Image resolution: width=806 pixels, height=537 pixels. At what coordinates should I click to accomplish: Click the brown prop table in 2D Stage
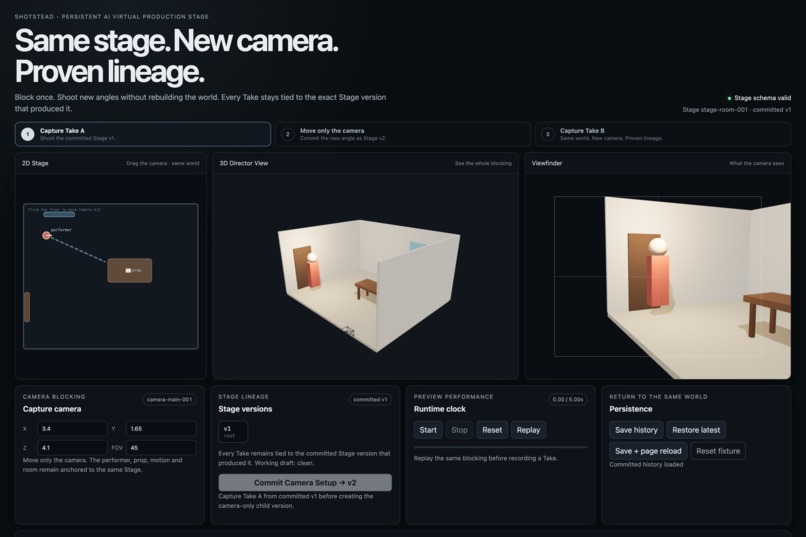click(130, 270)
